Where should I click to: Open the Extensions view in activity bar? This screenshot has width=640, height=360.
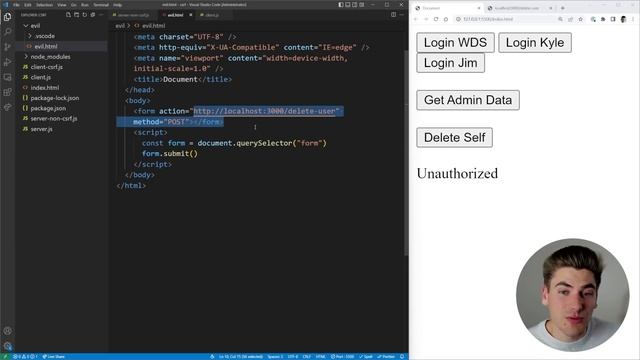pos(7,92)
